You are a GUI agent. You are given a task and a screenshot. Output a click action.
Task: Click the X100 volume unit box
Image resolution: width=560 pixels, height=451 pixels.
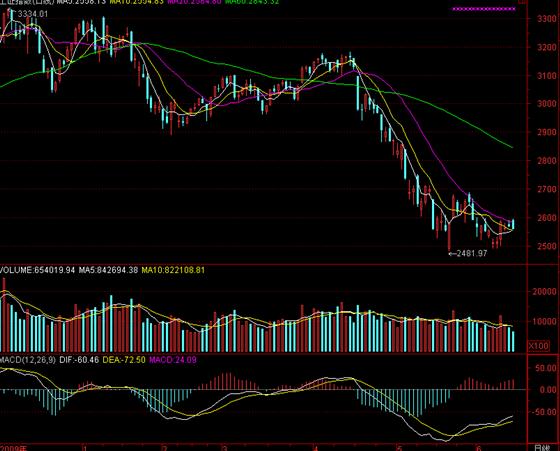[539, 346]
